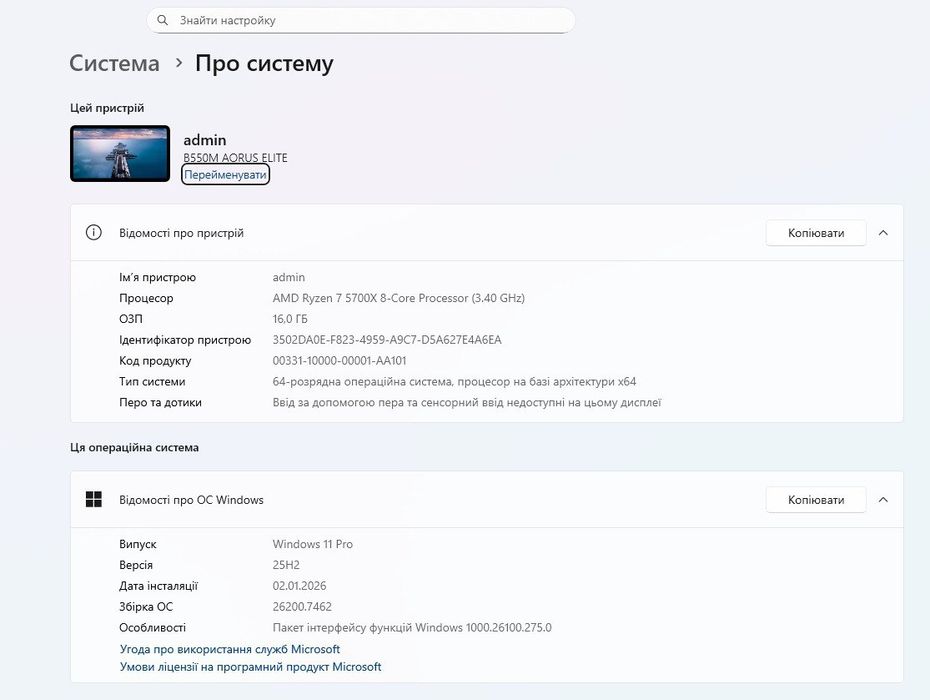Click the Версія label
Screen dimensions: 930x700
[x=136, y=565]
